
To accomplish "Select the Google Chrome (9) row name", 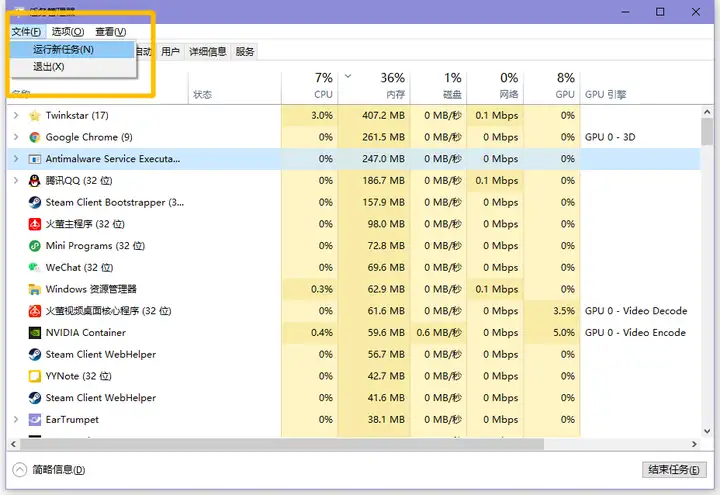I will tap(89, 137).
